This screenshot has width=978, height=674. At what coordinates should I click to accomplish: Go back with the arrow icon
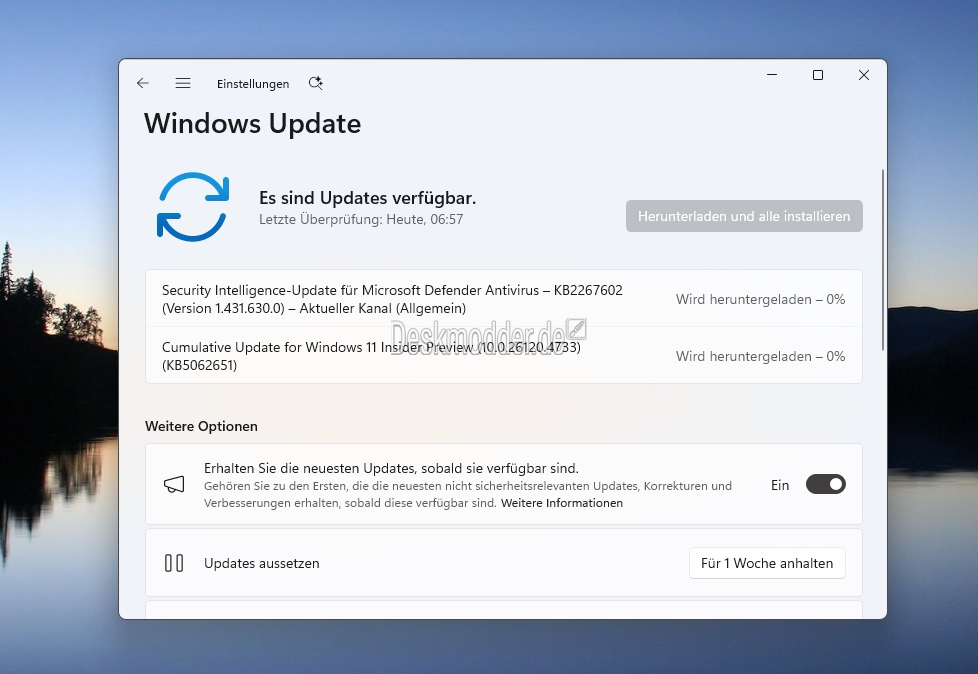pyautogui.click(x=143, y=83)
